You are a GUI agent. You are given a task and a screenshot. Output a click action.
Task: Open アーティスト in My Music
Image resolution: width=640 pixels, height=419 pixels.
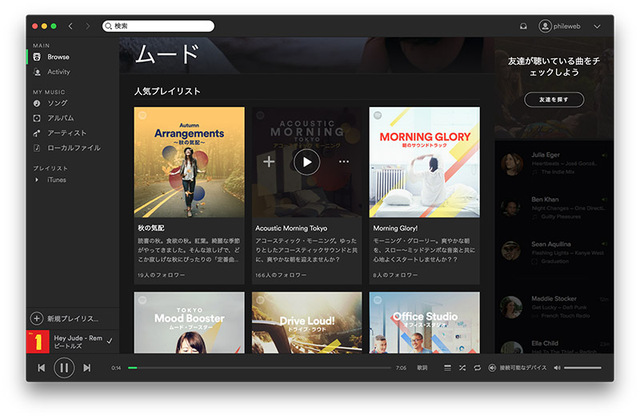pos(67,133)
